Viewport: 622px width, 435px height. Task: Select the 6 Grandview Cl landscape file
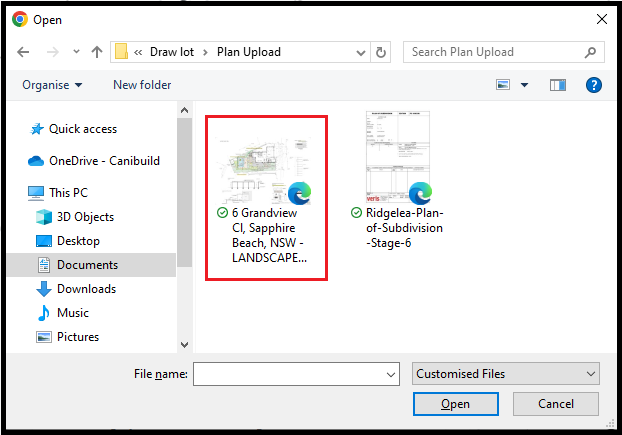266,197
